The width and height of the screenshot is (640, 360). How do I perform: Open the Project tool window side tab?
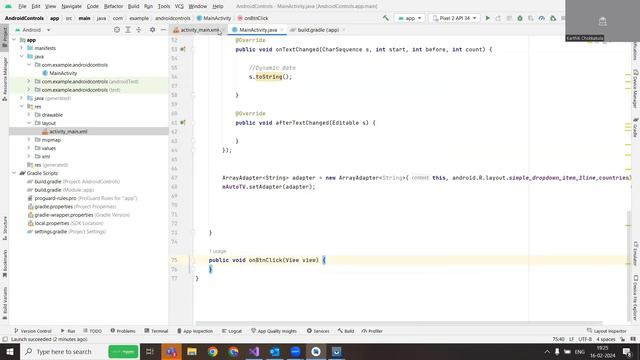point(4,38)
